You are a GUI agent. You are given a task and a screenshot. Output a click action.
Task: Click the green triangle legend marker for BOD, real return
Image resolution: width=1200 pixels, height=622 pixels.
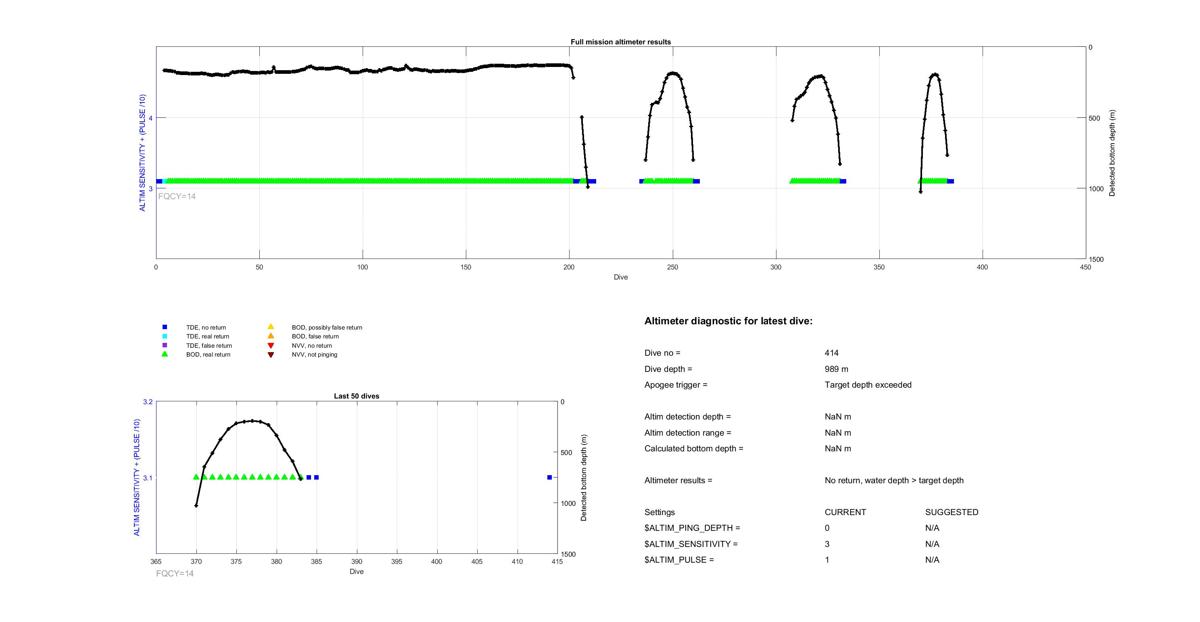point(163,354)
